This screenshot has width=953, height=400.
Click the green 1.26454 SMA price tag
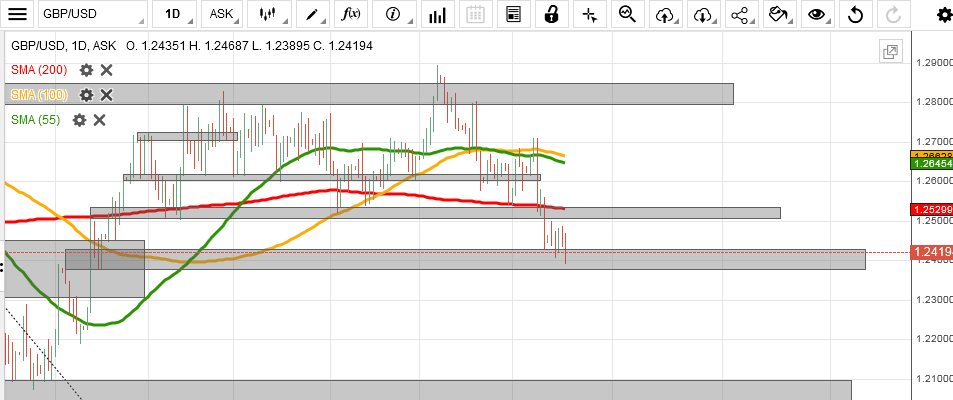(x=931, y=164)
